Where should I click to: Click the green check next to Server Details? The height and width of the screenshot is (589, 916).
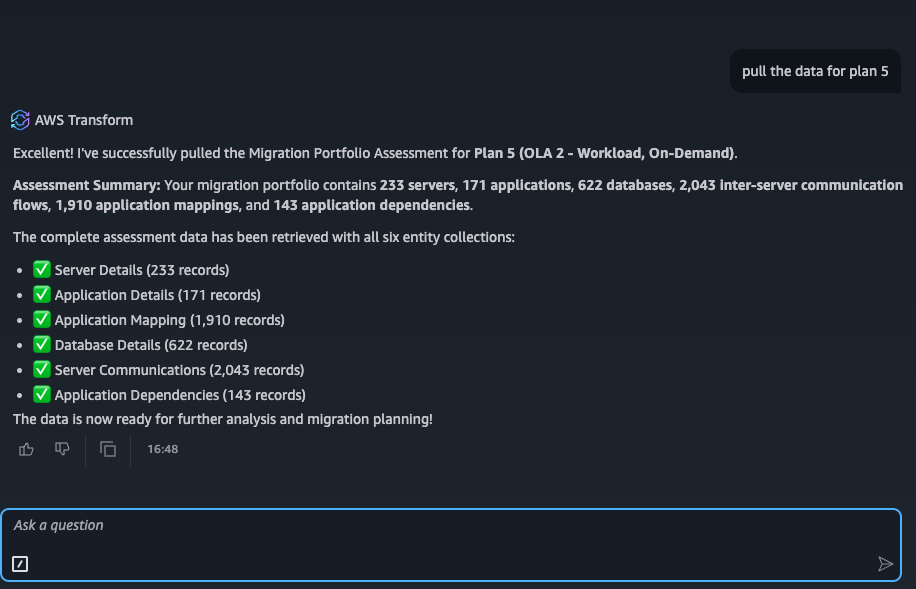(x=41, y=269)
